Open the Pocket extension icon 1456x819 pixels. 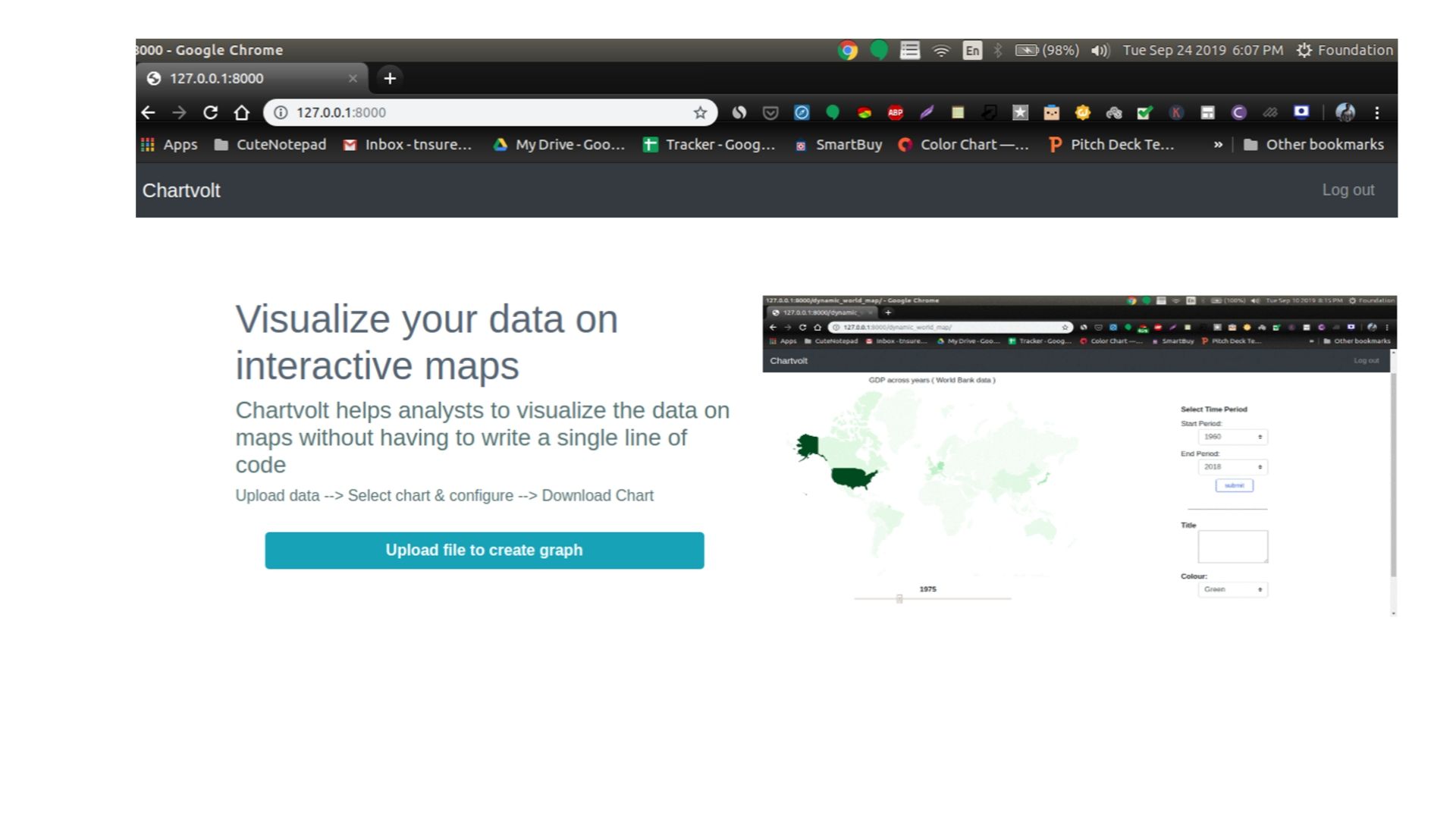click(770, 113)
